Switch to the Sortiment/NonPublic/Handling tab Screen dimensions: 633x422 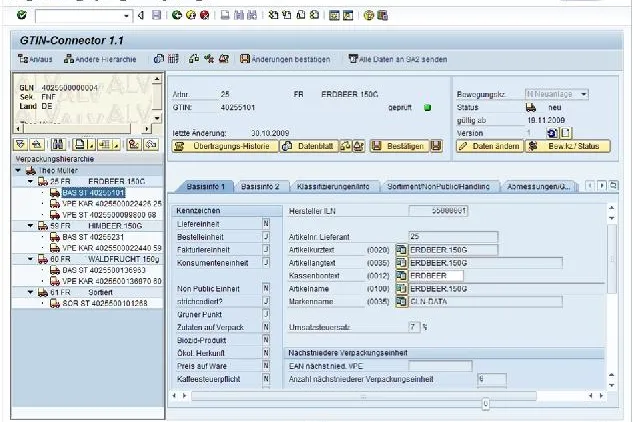pos(438,187)
